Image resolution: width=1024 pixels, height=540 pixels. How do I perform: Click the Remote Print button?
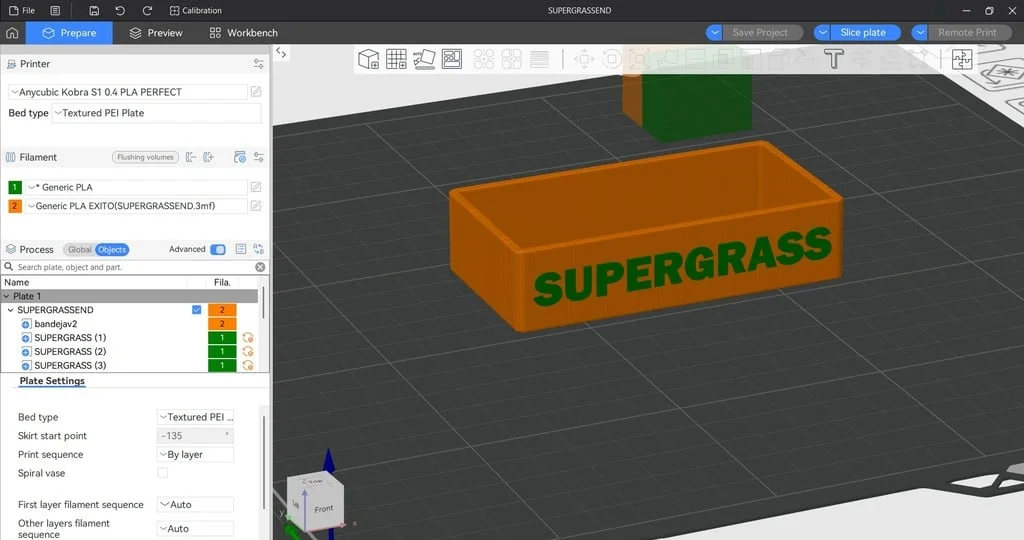(x=969, y=33)
